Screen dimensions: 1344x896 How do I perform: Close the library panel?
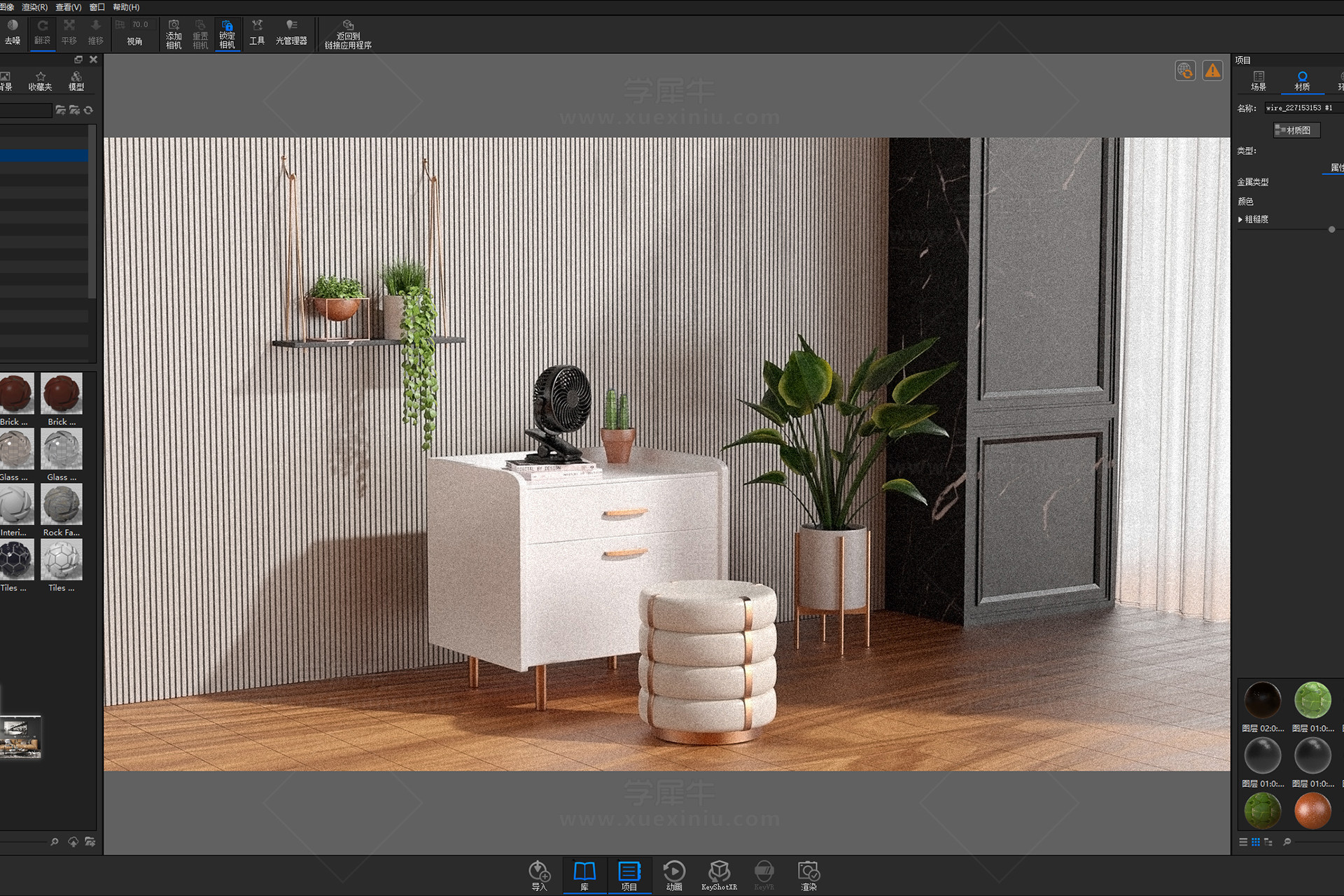pyautogui.click(x=93, y=59)
